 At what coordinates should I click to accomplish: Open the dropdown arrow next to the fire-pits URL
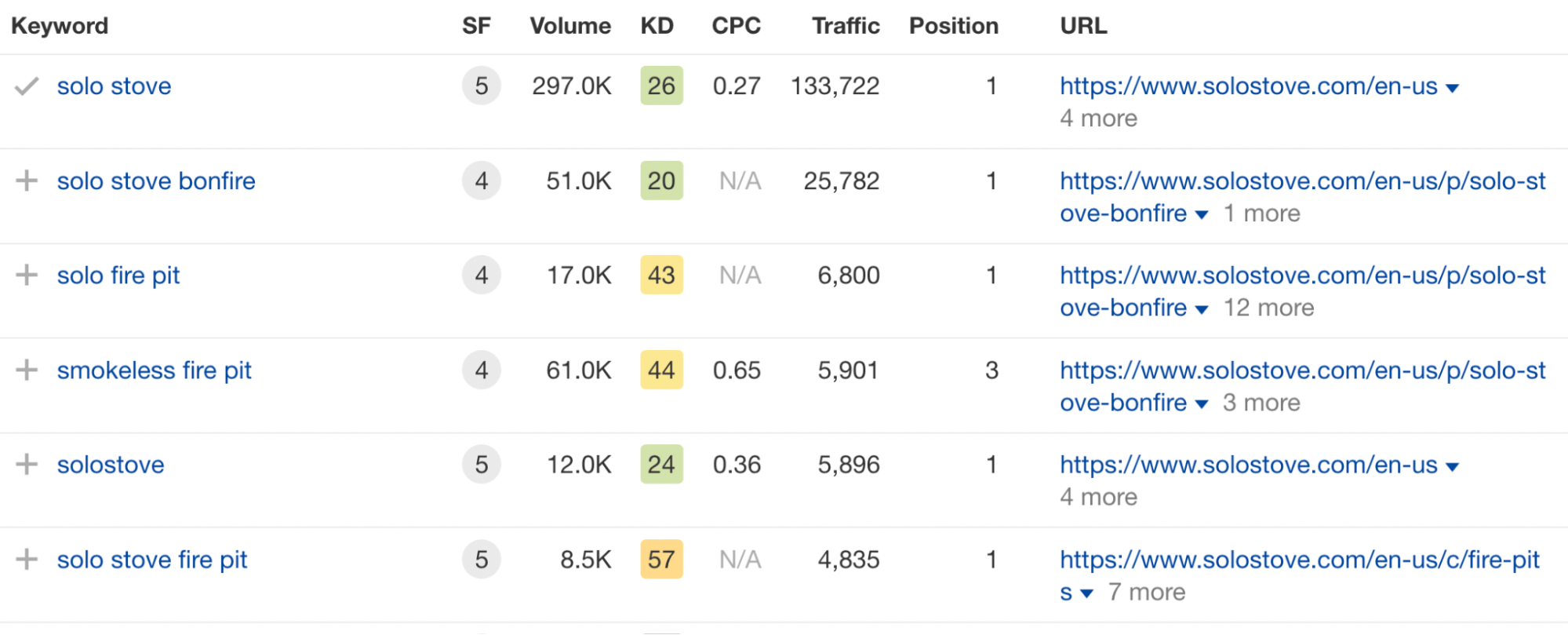pyautogui.click(x=1086, y=594)
